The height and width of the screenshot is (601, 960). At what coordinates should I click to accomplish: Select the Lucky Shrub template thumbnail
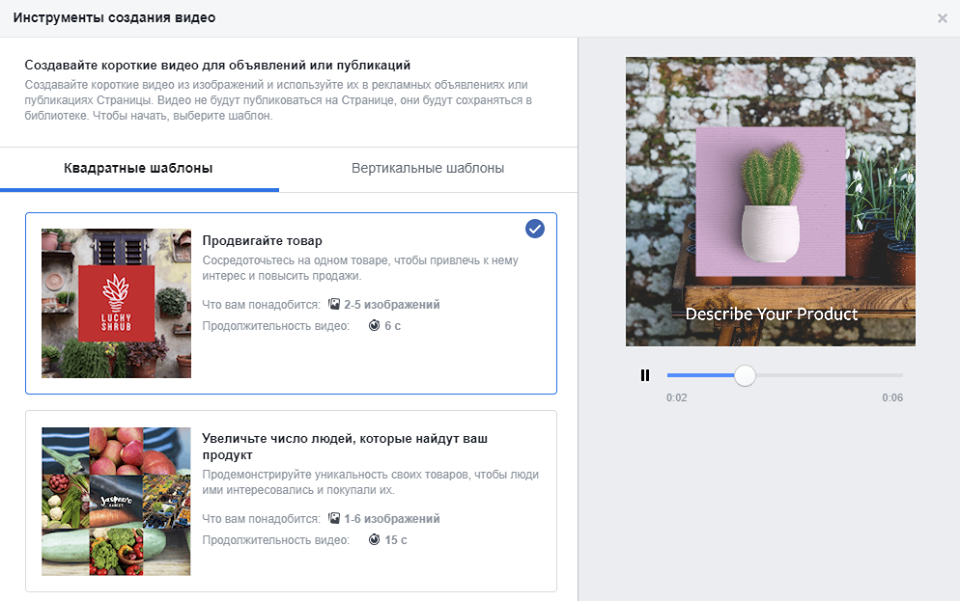click(x=116, y=303)
